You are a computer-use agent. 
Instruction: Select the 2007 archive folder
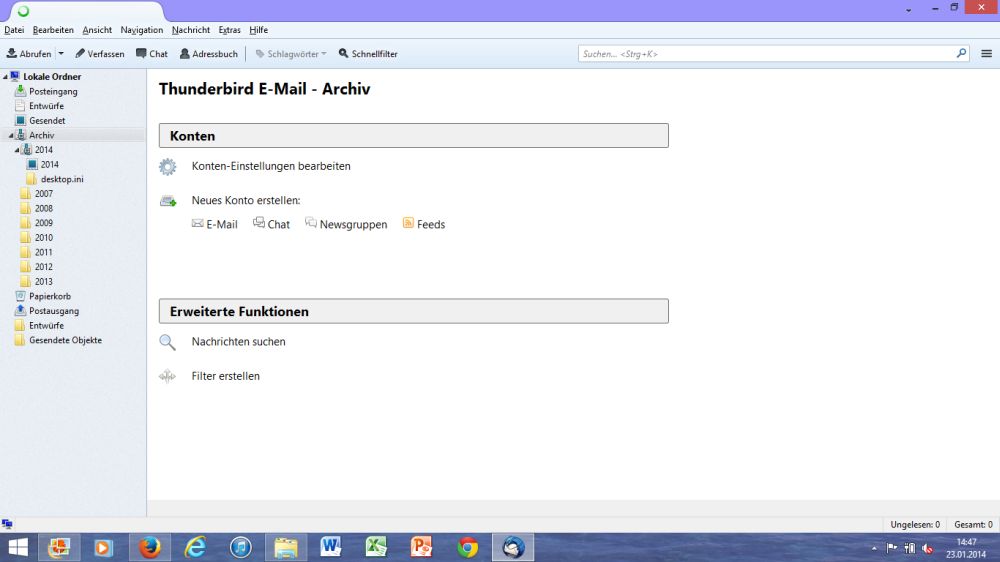click(43, 194)
